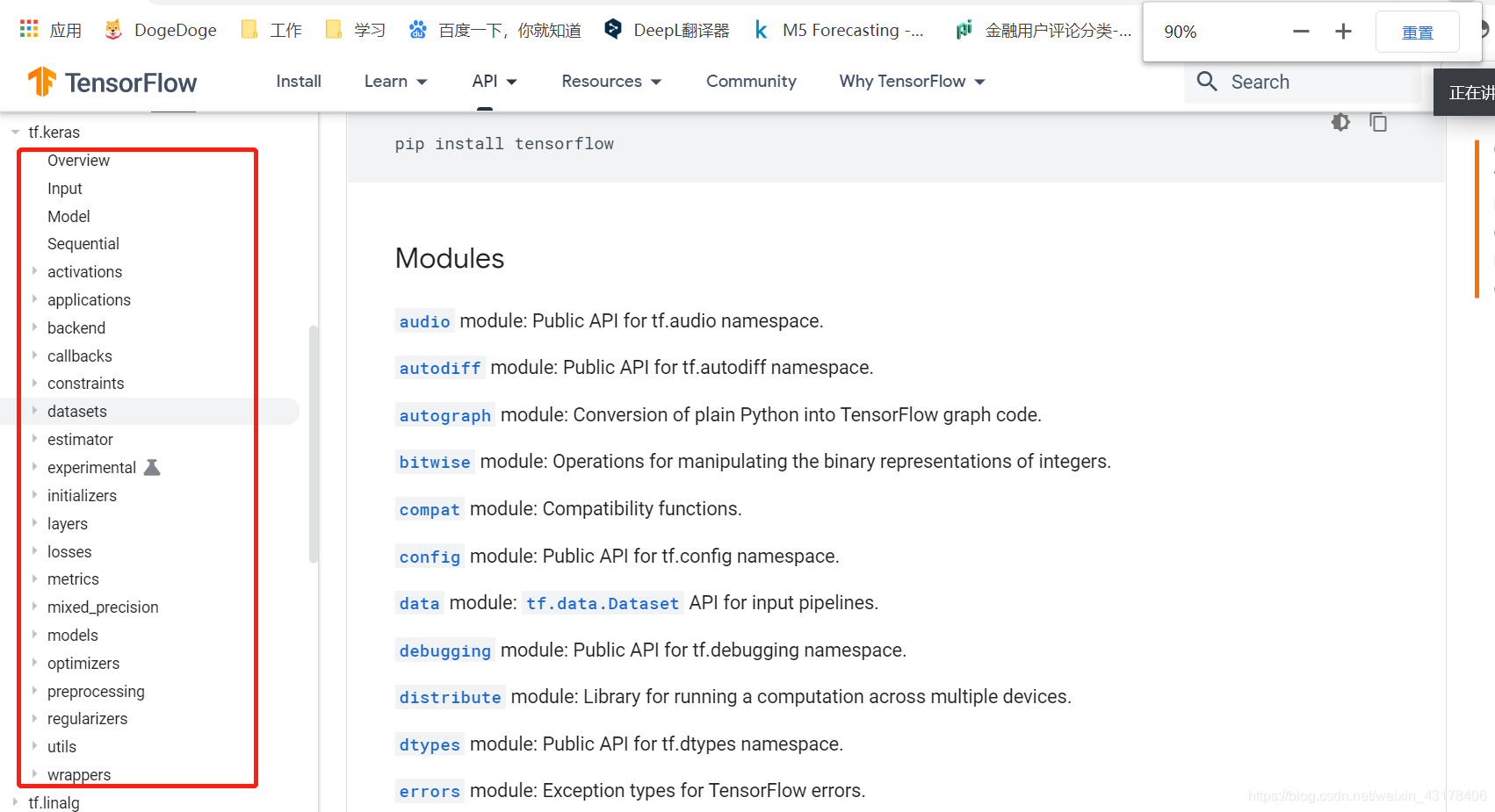
Task: Open the Input entry in sidebar
Action: coord(64,189)
